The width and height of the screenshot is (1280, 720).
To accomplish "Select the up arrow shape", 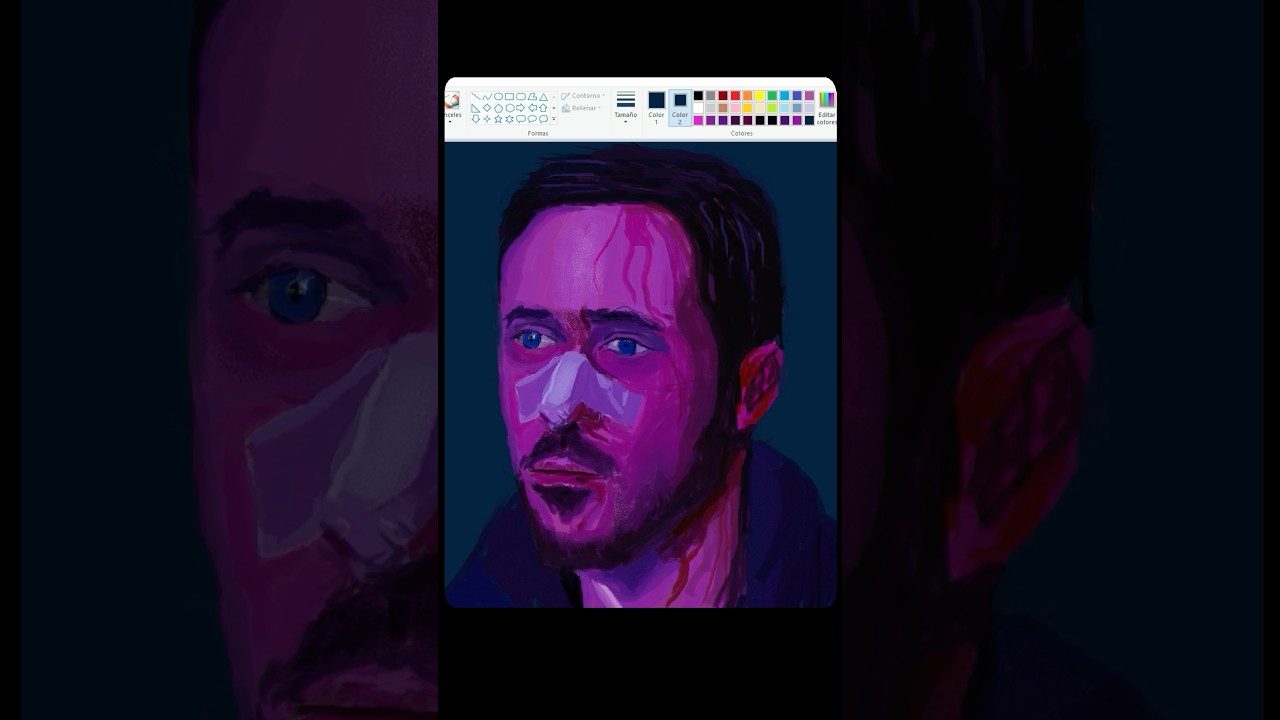I will 543,108.
